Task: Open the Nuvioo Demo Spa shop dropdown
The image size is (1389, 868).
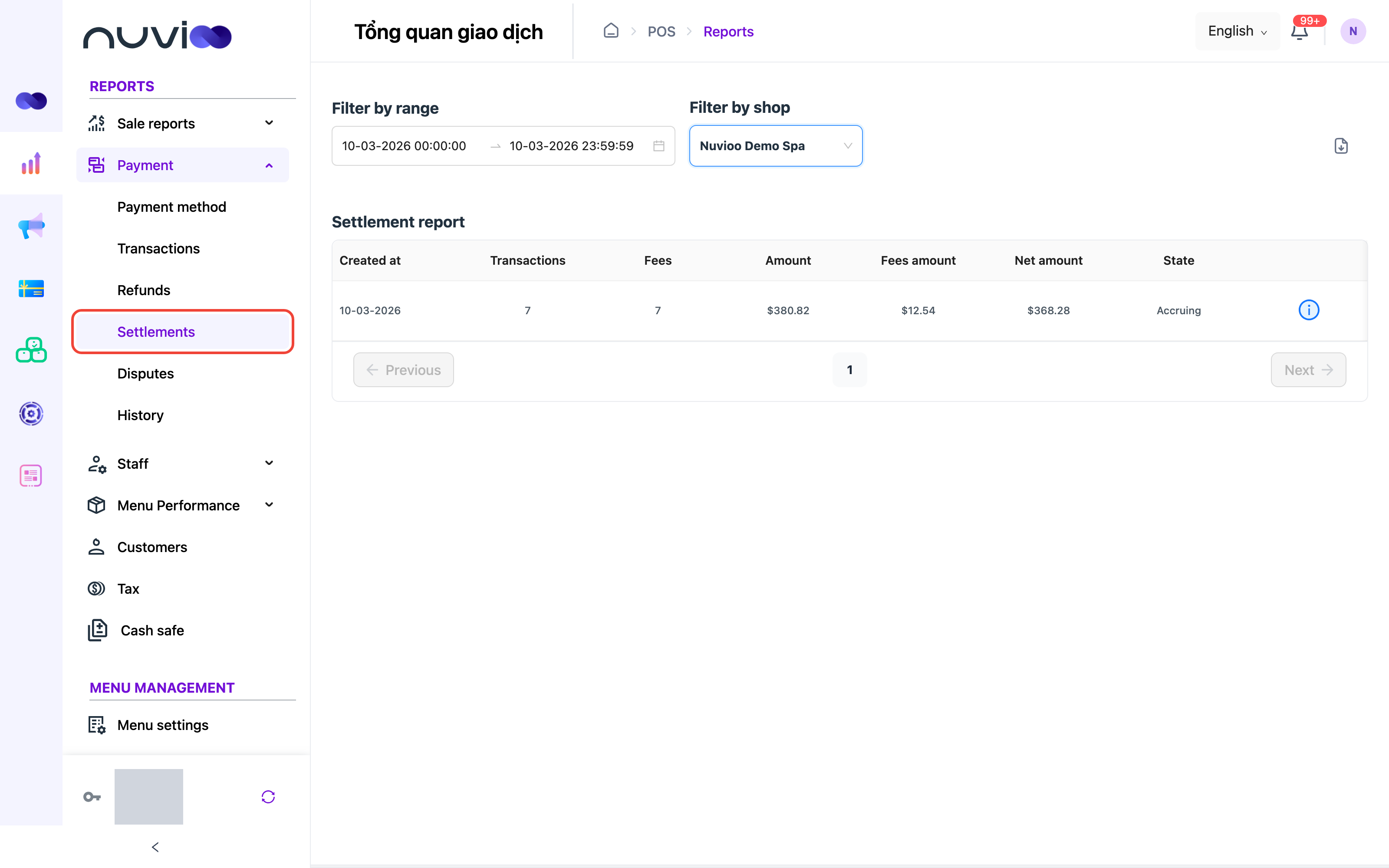Action: pos(775,146)
